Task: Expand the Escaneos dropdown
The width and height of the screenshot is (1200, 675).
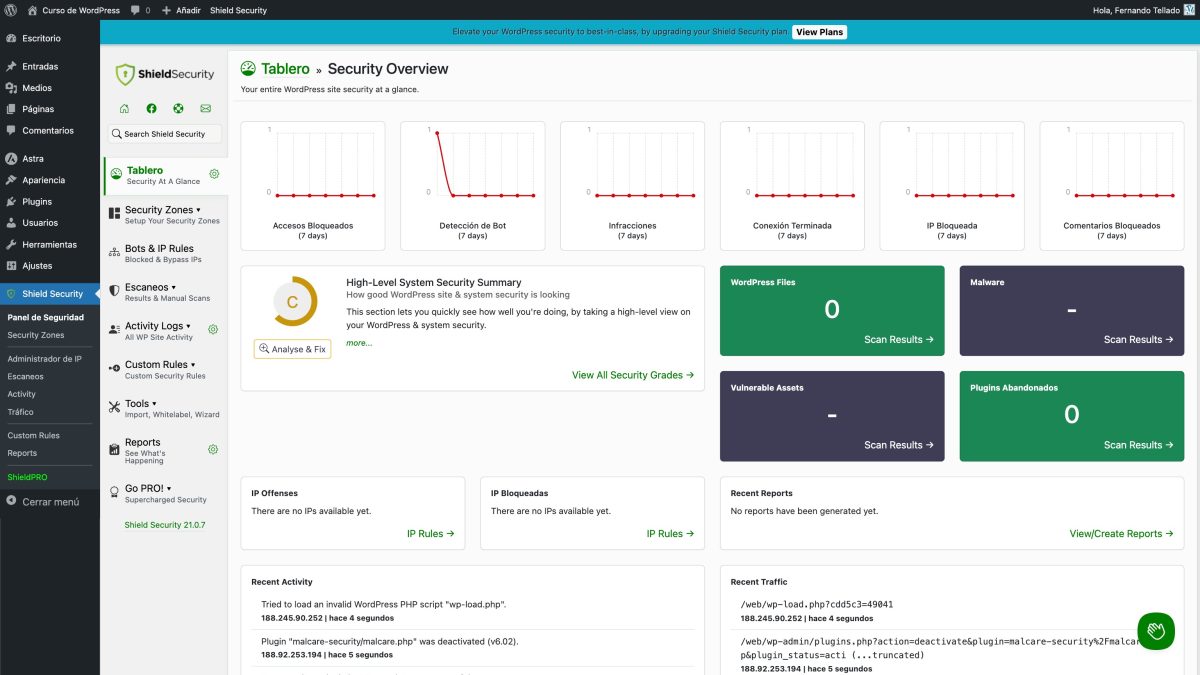Action: [150, 287]
